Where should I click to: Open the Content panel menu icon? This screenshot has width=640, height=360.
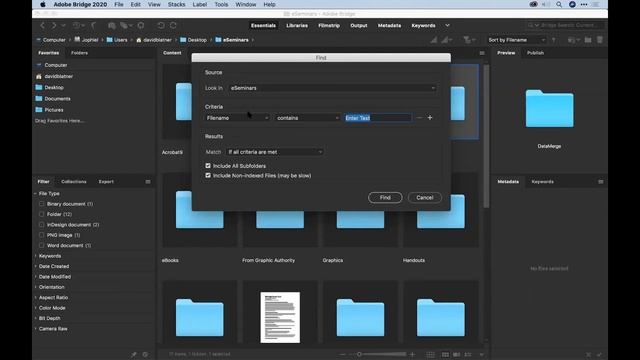[482, 53]
